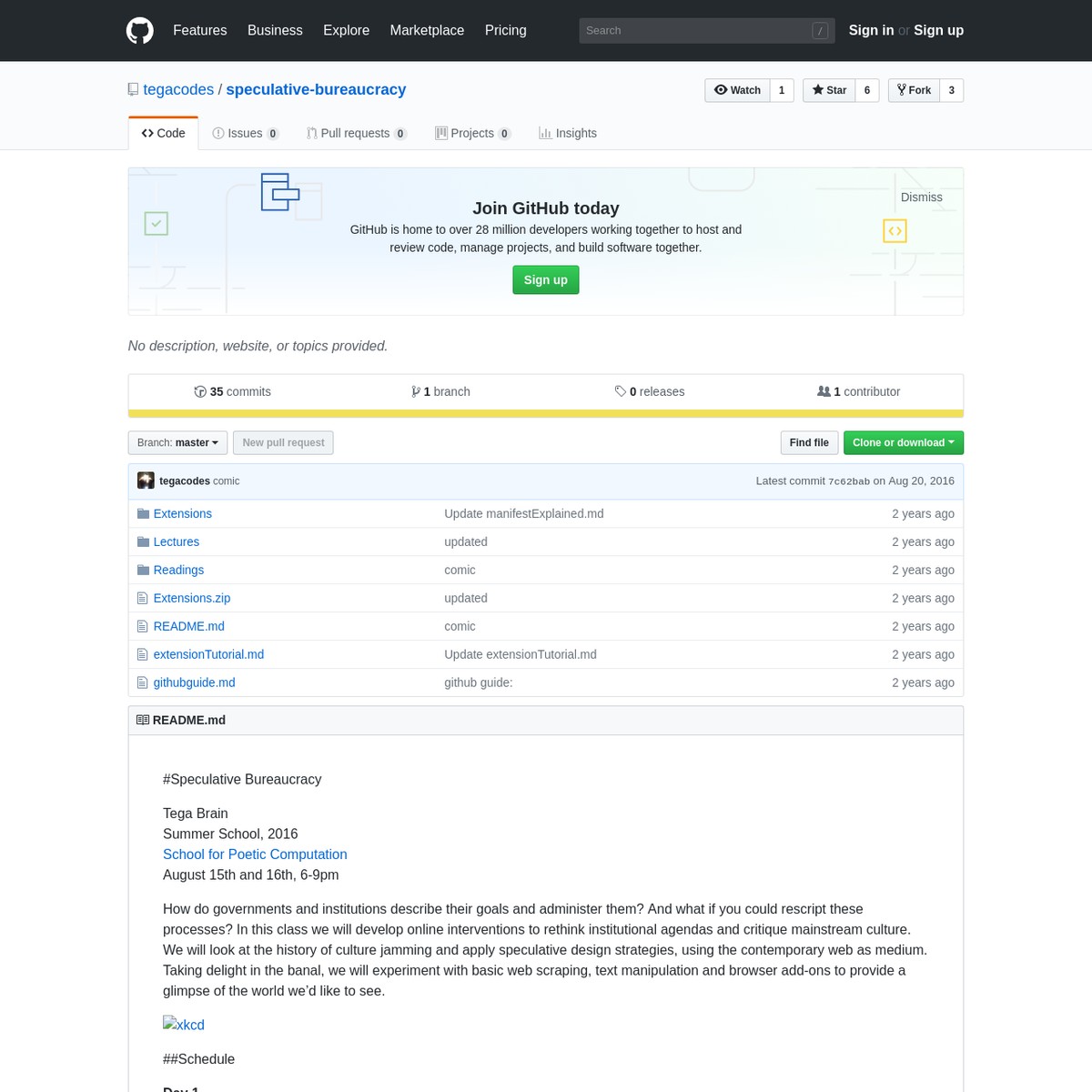The width and height of the screenshot is (1092, 1092).
Task: Click the Lectures folder icon
Action: click(x=143, y=541)
